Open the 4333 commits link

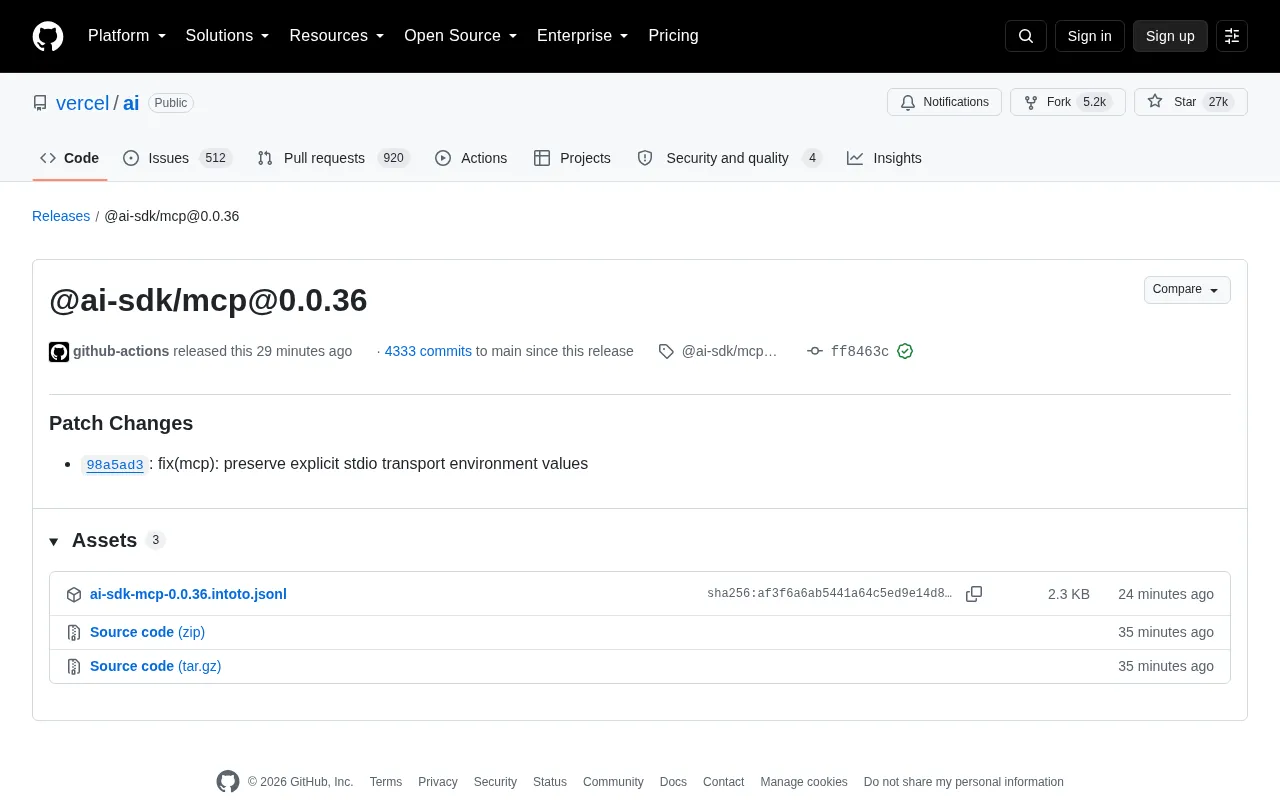point(428,351)
